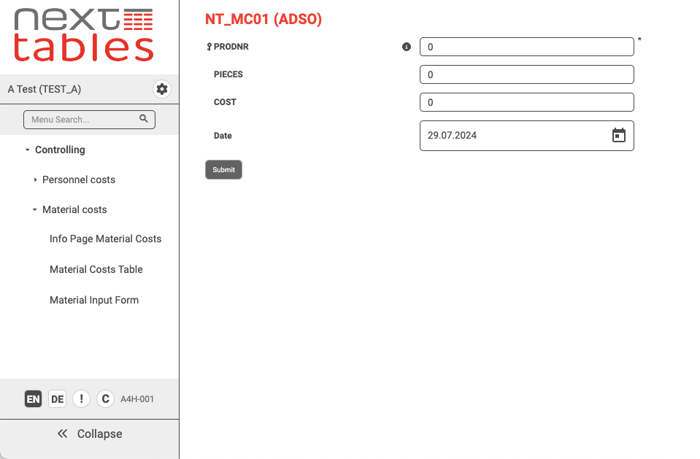Focus the Menu Search field

(89, 119)
